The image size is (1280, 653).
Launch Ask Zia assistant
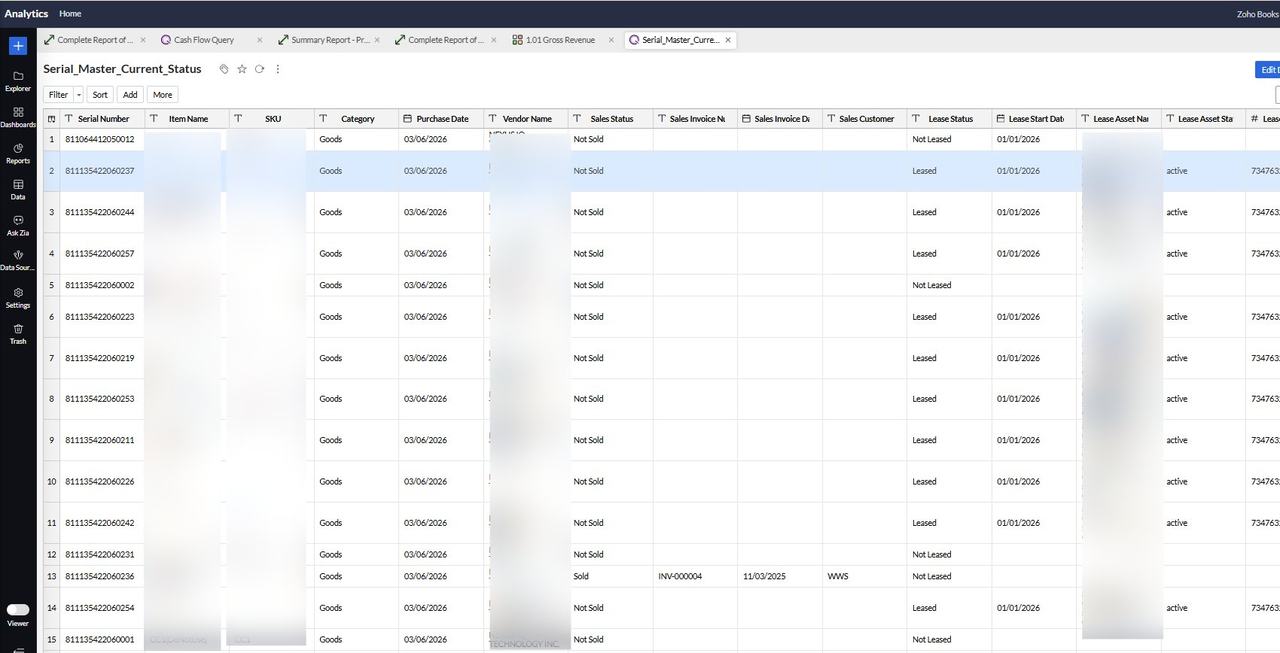click(x=18, y=226)
